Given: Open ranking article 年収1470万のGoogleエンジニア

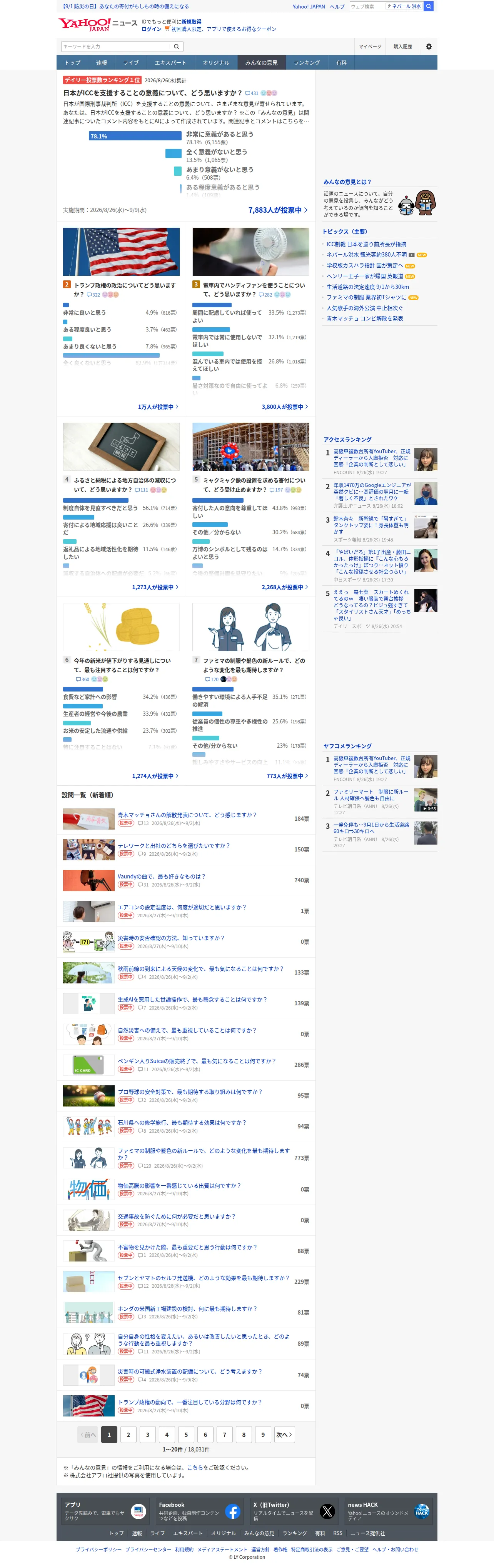Looking at the screenshot, I should coord(372,491).
